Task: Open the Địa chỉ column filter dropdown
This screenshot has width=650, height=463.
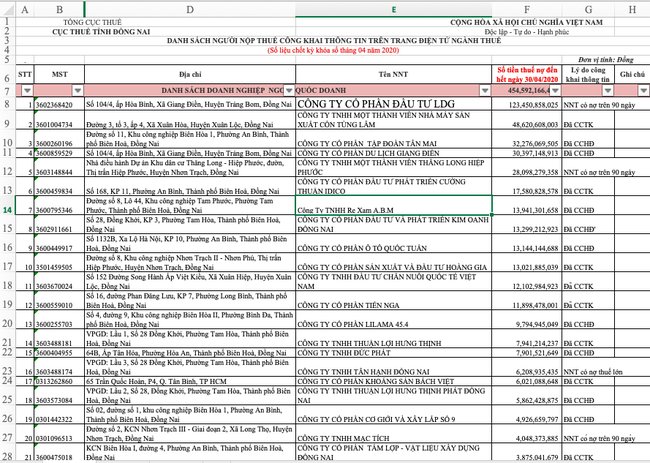Action: click(x=289, y=90)
